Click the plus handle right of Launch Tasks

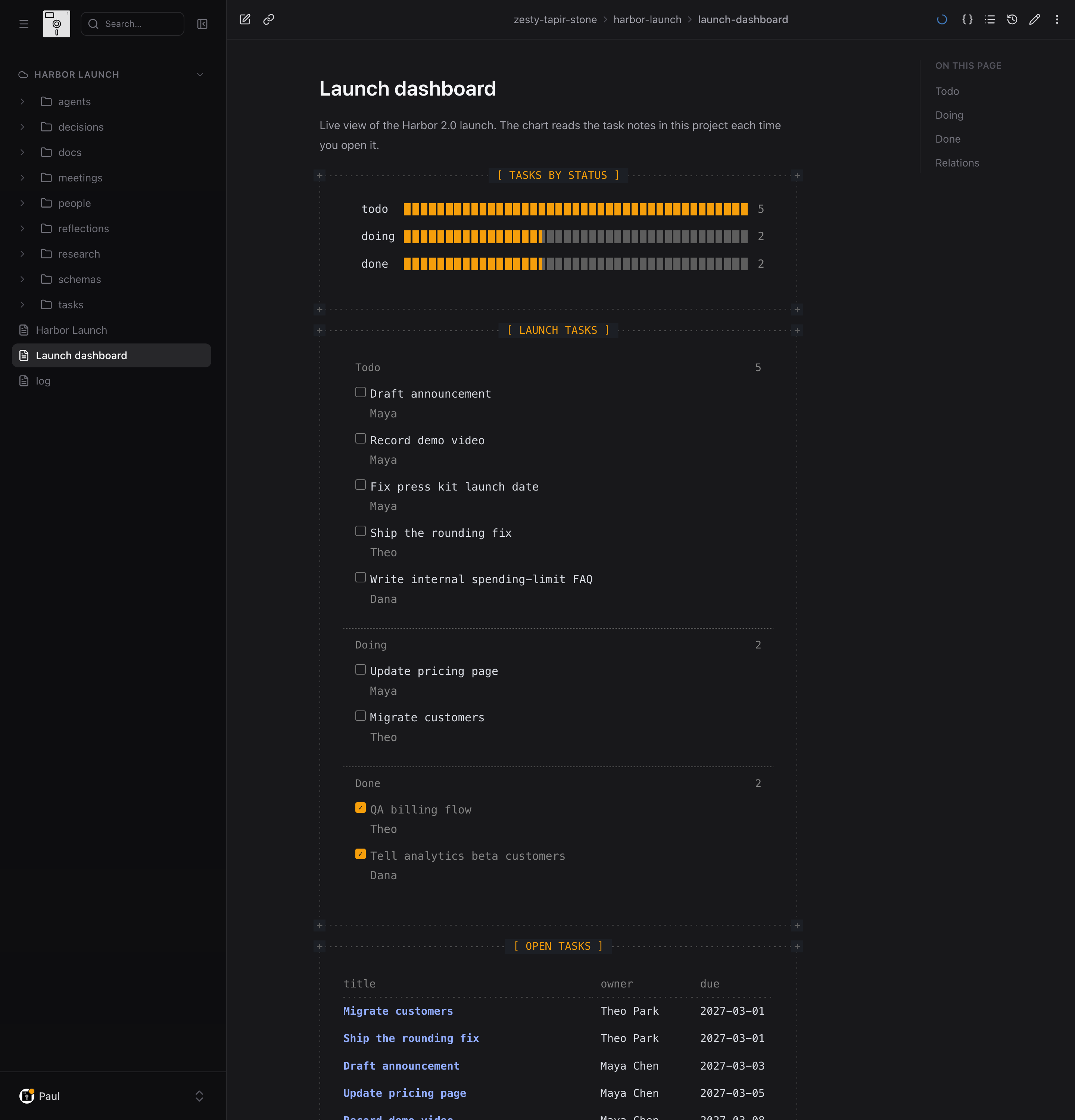tap(797, 330)
